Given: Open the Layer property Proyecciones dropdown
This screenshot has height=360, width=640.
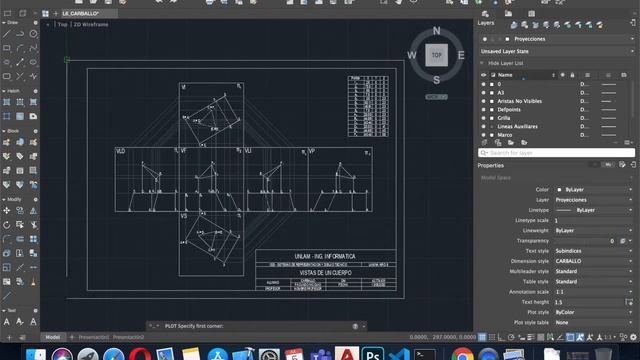Looking at the screenshot, I should (x=594, y=200).
